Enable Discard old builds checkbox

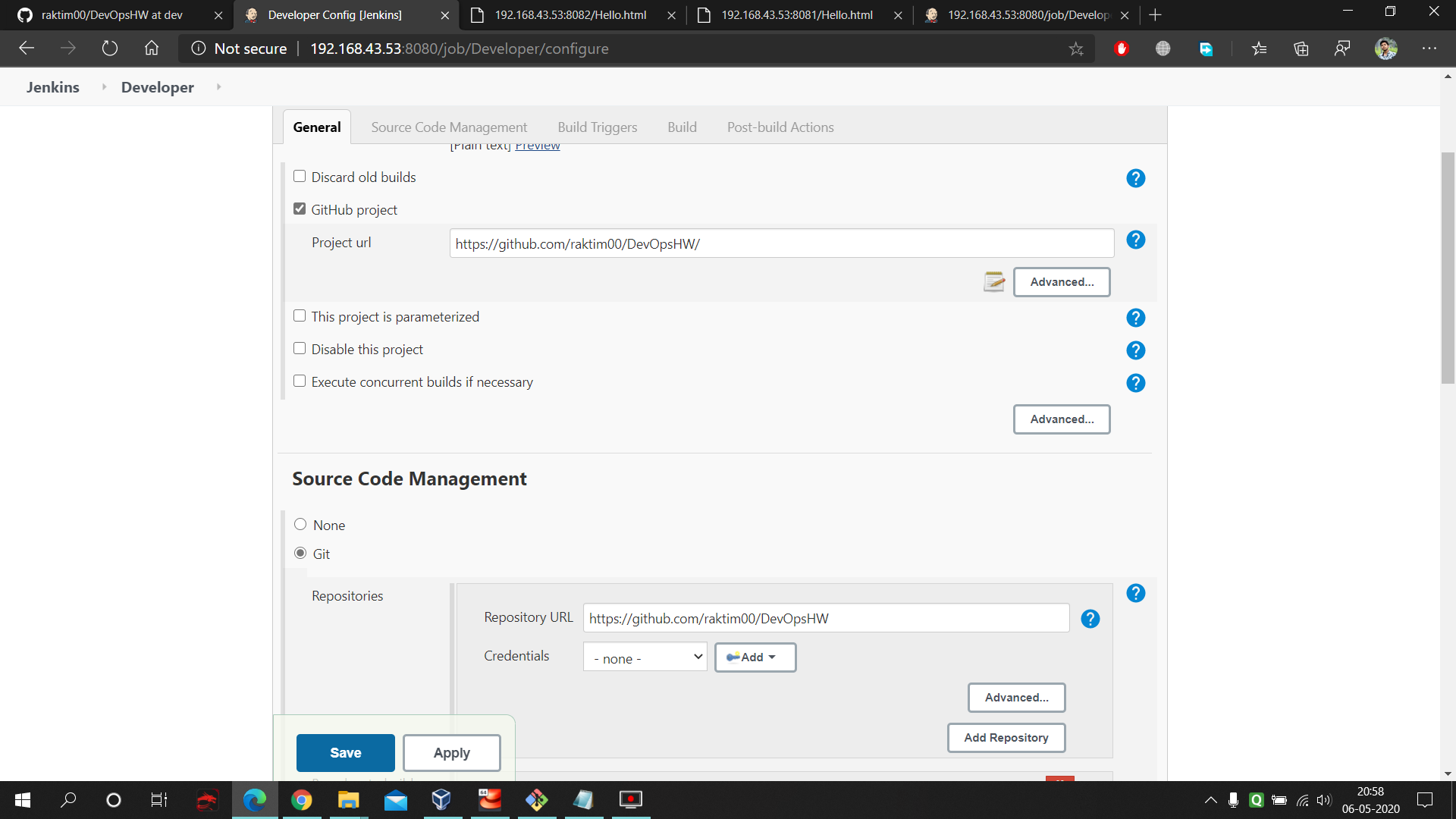click(300, 177)
